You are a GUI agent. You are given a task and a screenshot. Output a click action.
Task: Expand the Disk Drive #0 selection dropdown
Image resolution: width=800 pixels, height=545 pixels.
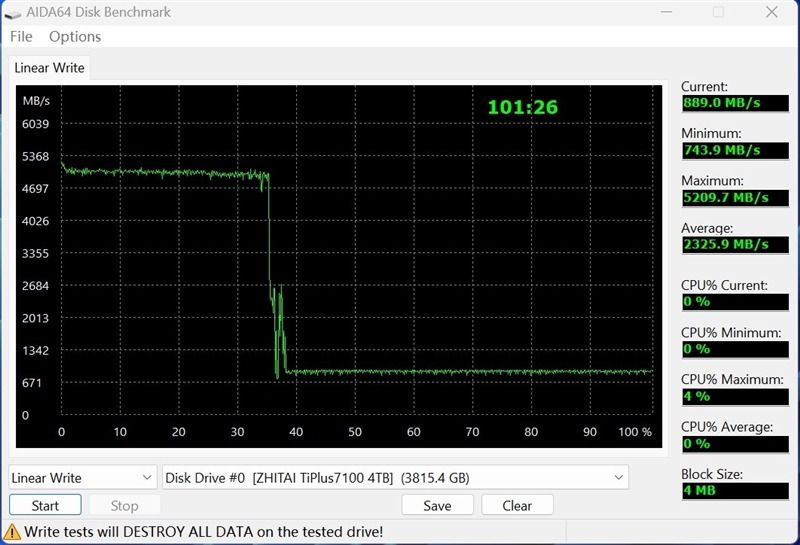click(x=395, y=478)
